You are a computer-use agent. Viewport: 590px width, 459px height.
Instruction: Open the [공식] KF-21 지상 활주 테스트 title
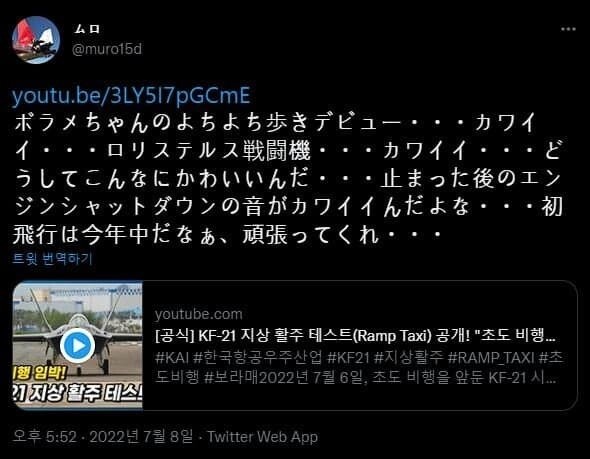pos(355,335)
